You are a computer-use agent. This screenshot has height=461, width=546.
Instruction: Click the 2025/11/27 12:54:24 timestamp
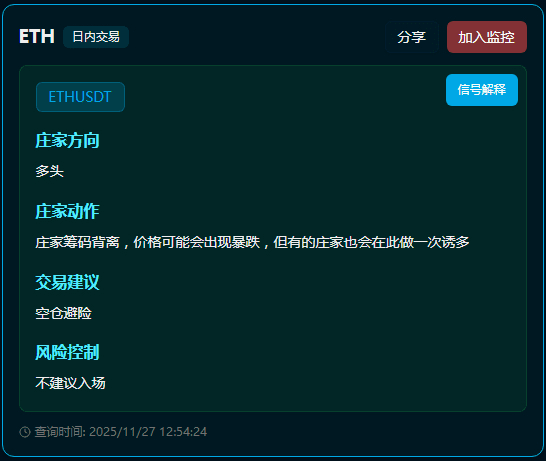coord(148,432)
